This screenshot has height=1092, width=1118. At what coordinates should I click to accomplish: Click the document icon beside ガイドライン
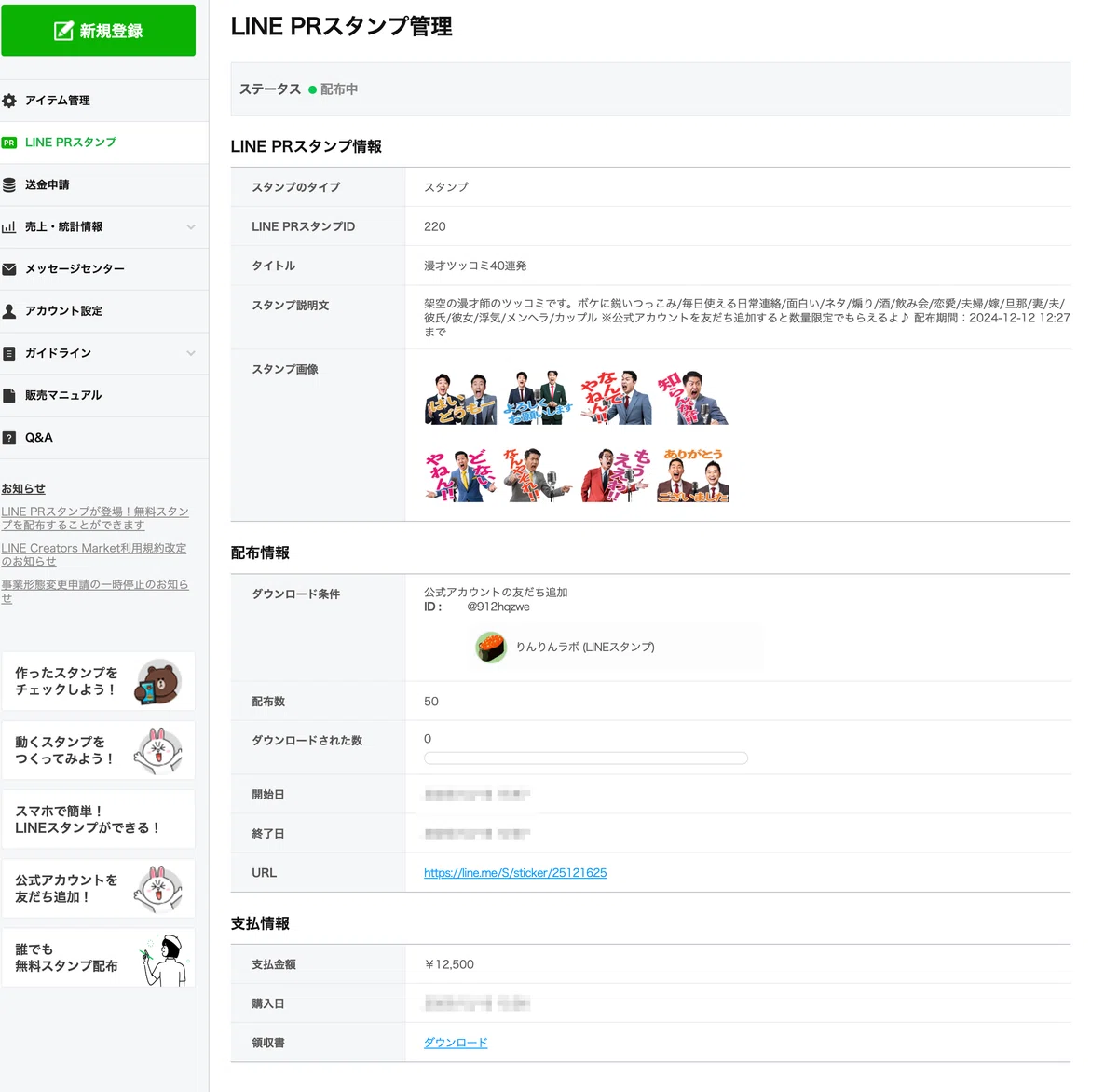(x=9, y=353)
